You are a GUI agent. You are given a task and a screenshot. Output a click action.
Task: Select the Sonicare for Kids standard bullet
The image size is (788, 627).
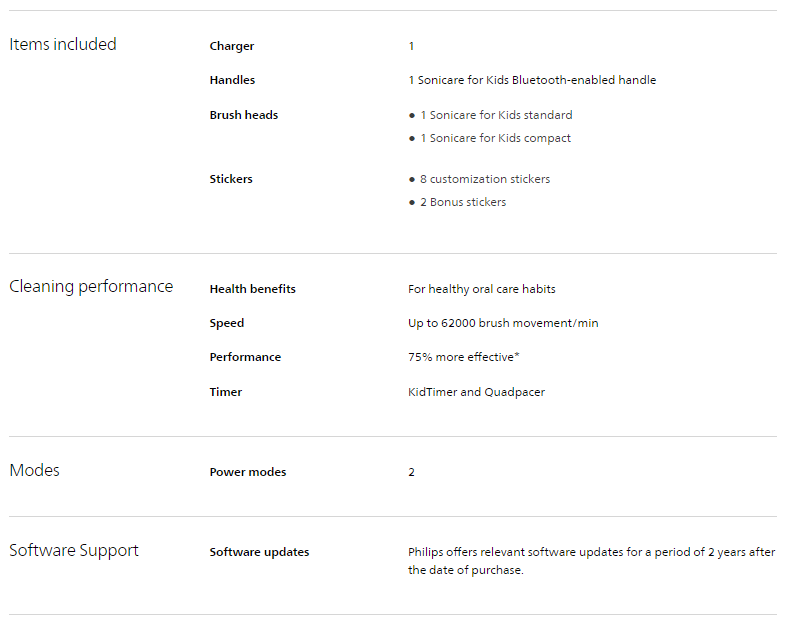click(x=496, y=115)
